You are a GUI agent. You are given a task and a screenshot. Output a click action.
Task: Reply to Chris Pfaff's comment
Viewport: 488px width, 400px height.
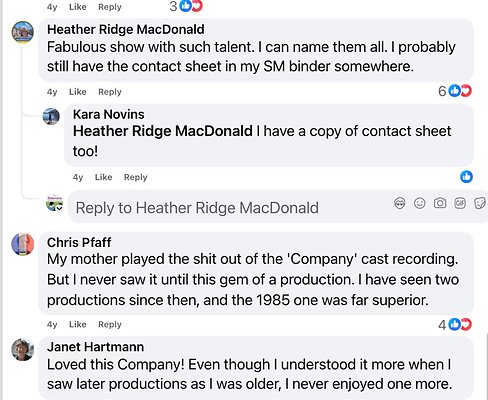click(x=110, y=324)
